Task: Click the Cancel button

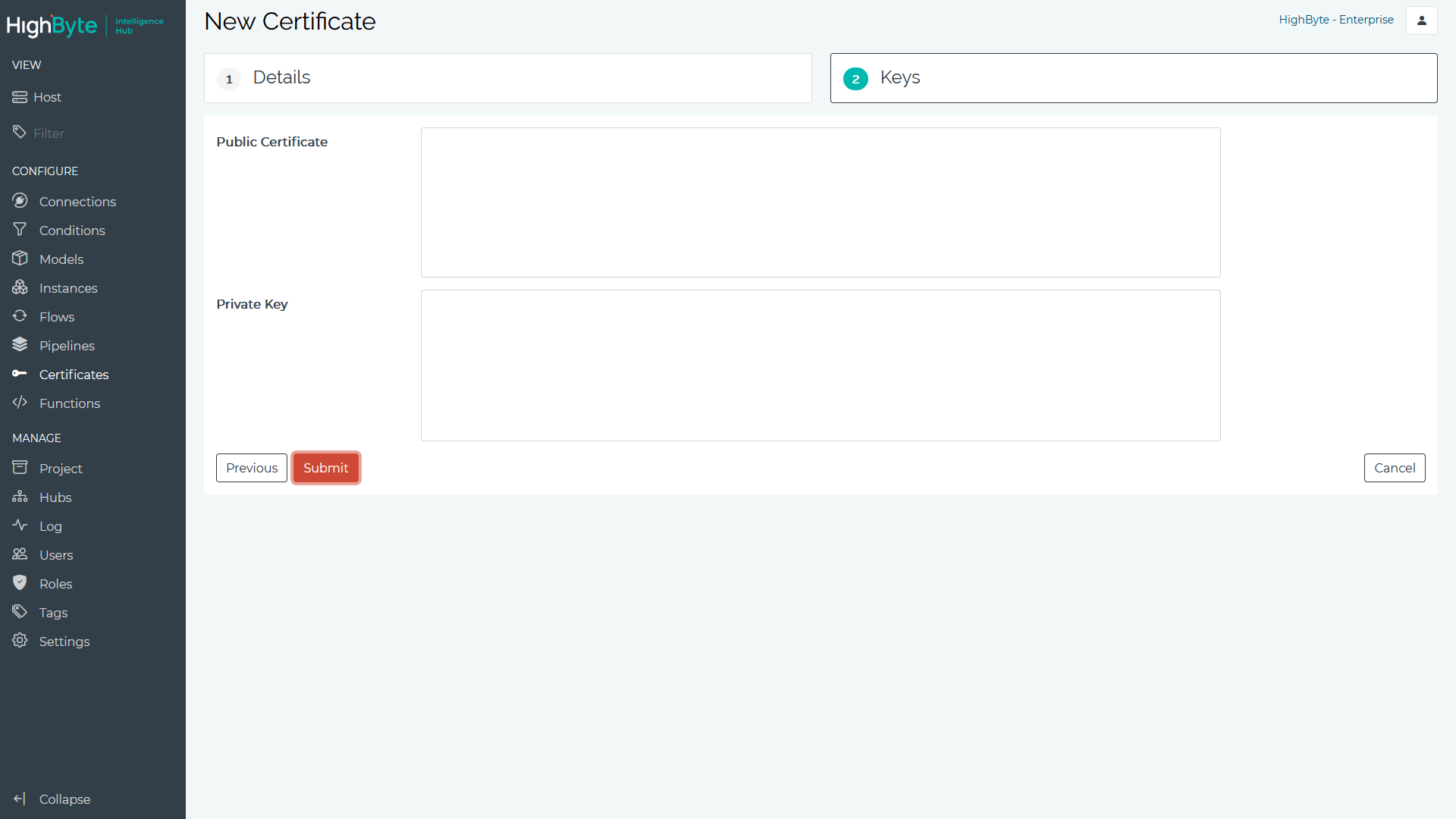Action: coord(1395,467)
